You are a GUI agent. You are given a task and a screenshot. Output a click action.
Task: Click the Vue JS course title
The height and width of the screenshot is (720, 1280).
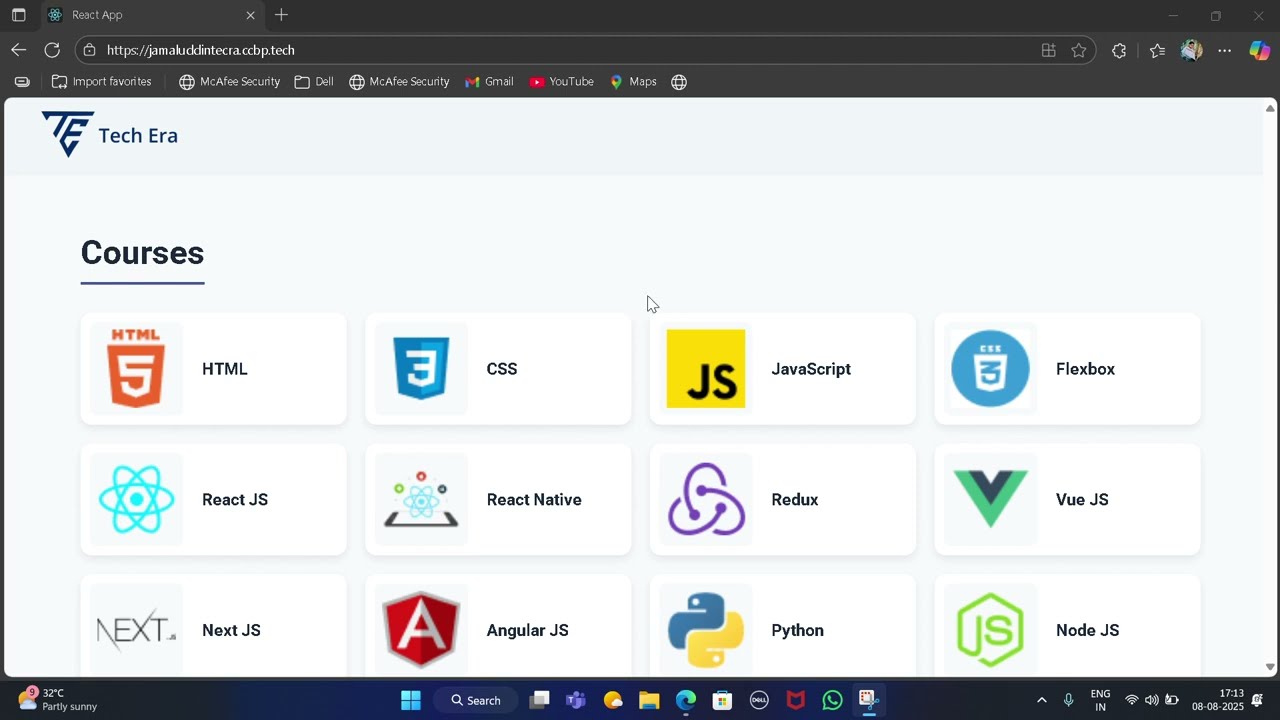pos(1082,500)
